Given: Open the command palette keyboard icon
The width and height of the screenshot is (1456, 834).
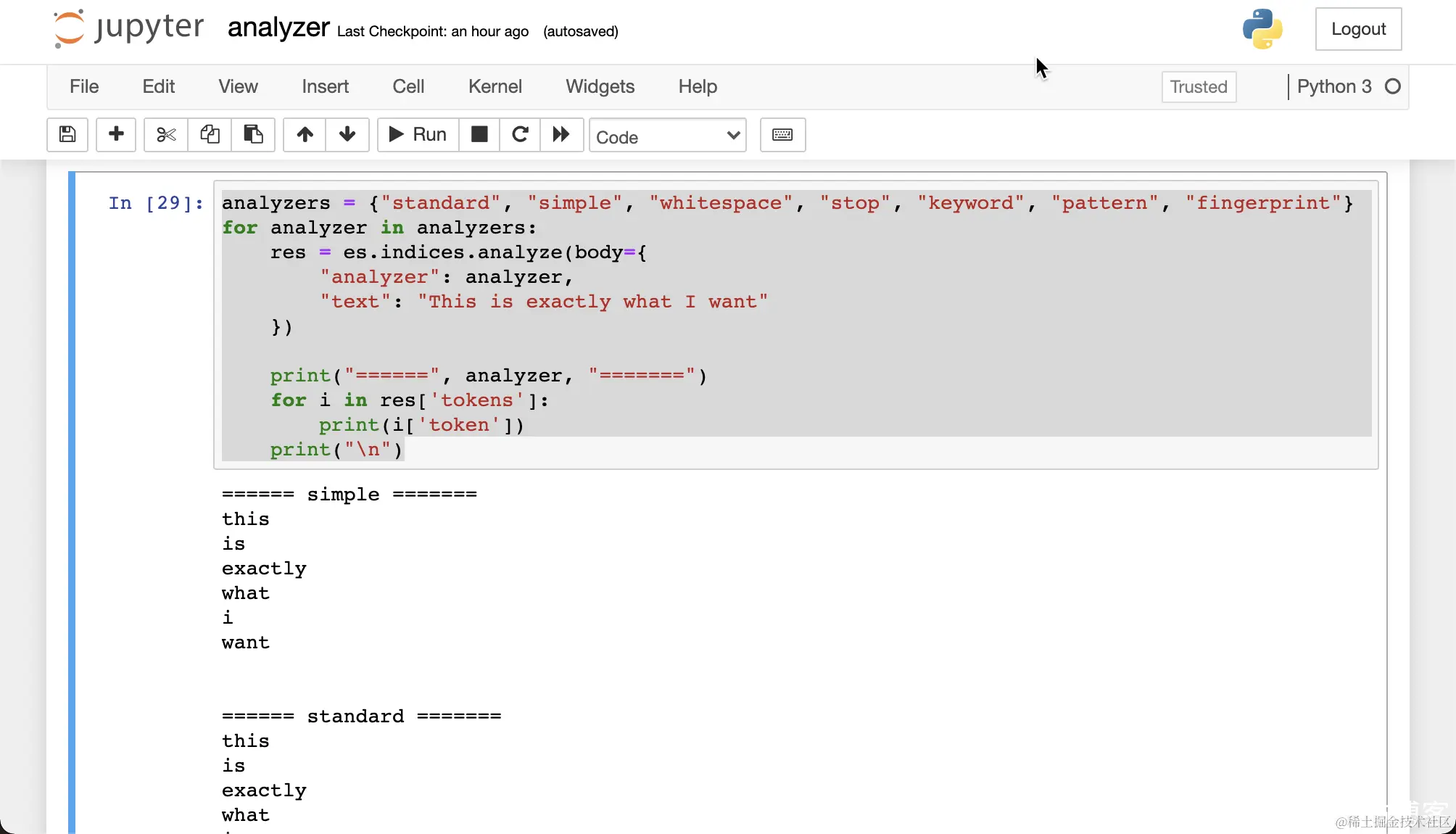Looking at the screenshot, I should coord(782,135).
